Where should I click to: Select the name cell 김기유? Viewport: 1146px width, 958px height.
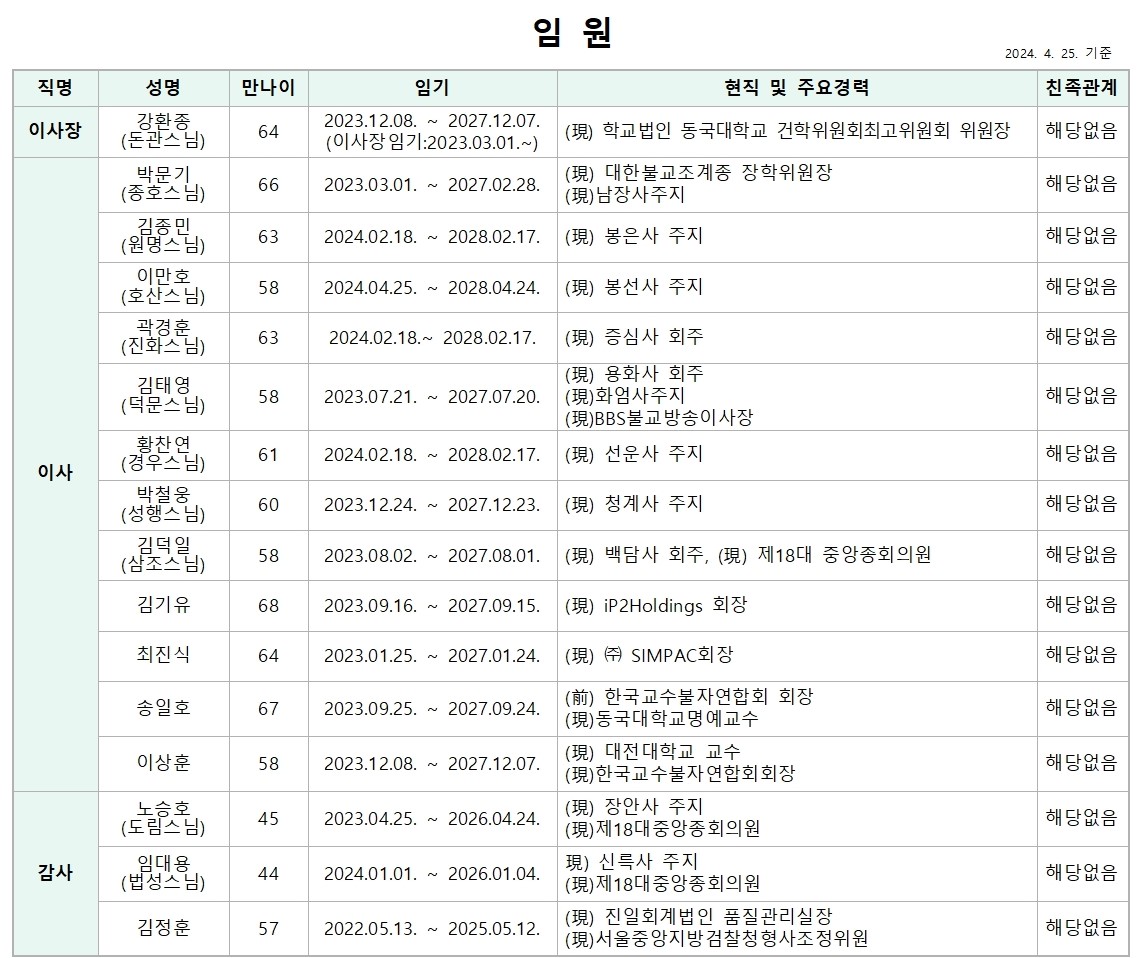[163, 605]
